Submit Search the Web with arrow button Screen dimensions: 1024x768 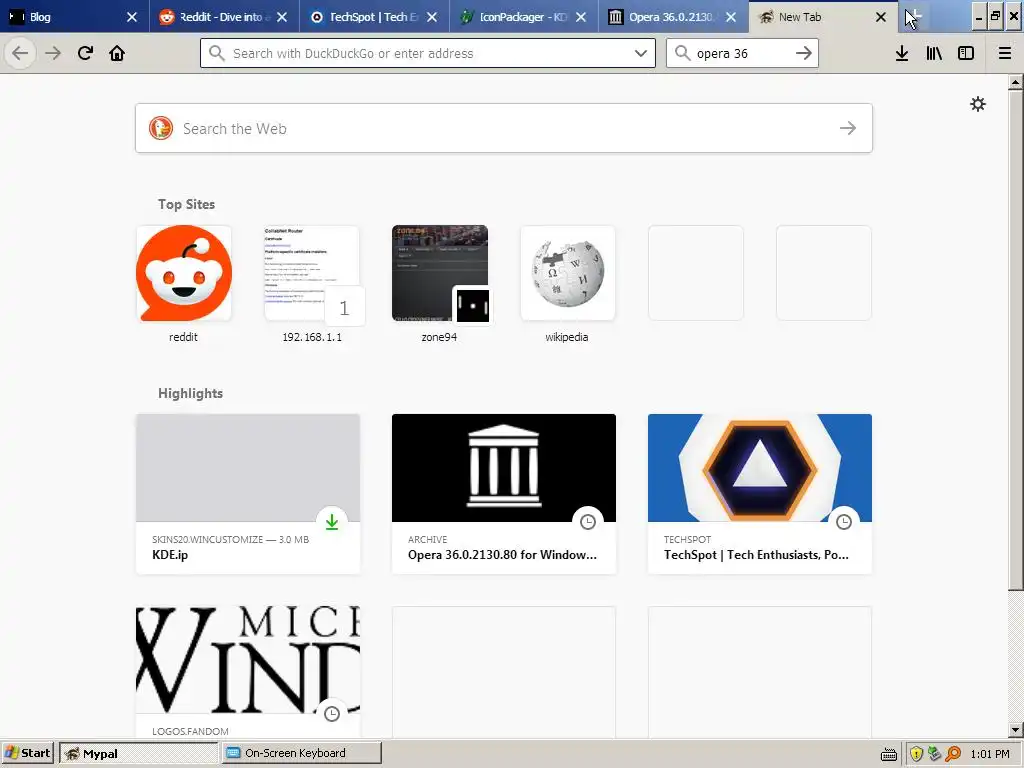848,128
